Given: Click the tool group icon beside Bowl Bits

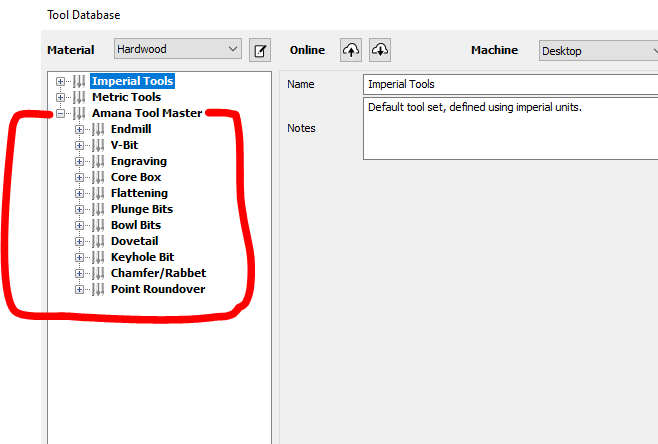Looking at the screenshot, I should coord(98,225).
